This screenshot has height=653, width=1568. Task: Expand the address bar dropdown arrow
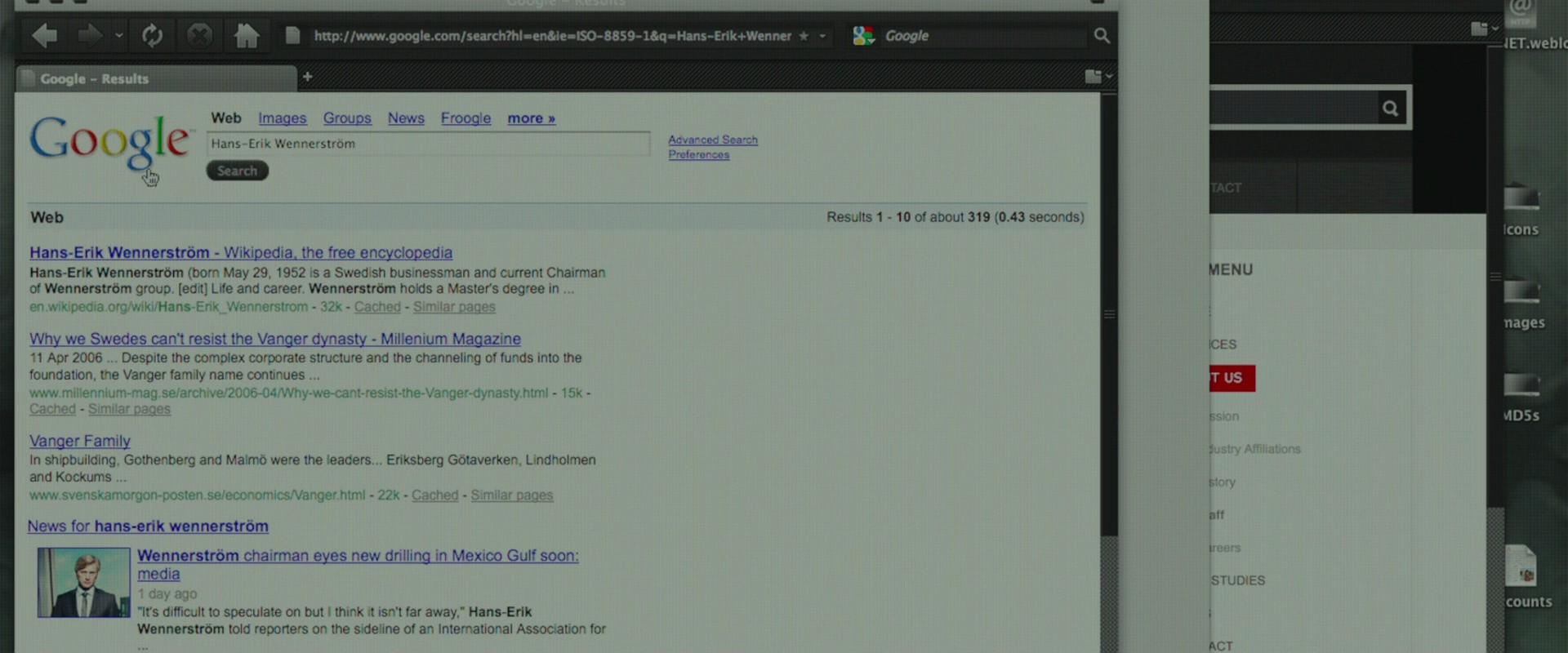tap(822, 36)
